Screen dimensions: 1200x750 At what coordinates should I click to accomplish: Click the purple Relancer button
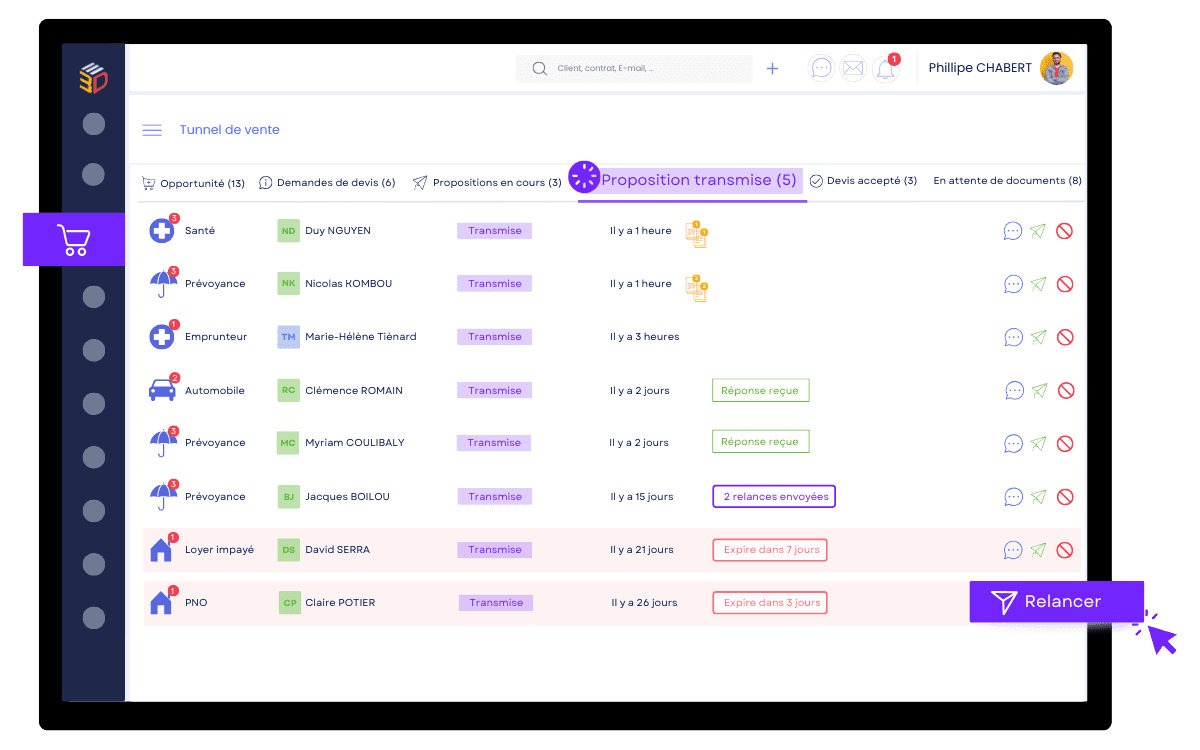[1056, 602]
